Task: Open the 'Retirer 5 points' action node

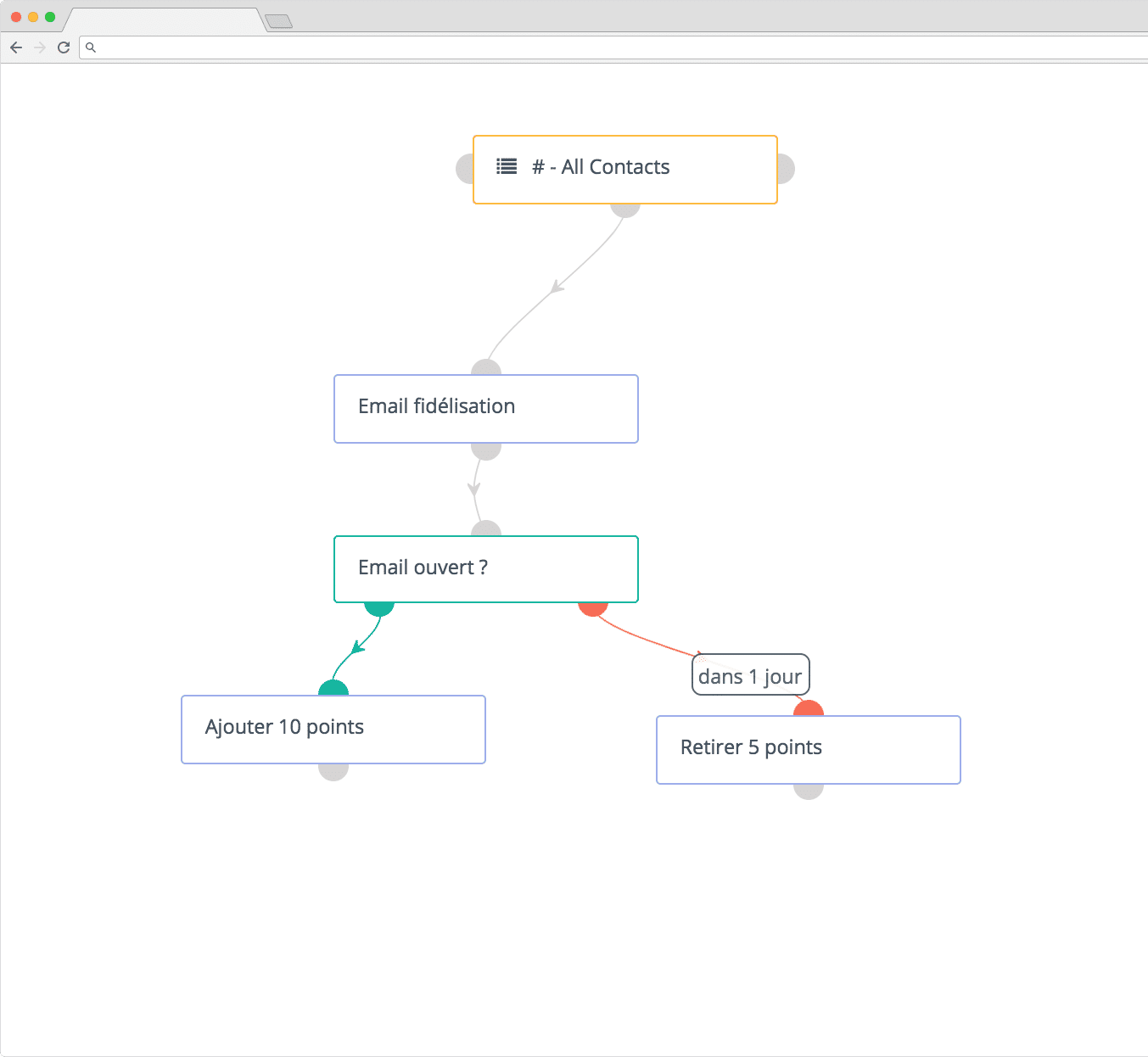Action: click(808, 749)
